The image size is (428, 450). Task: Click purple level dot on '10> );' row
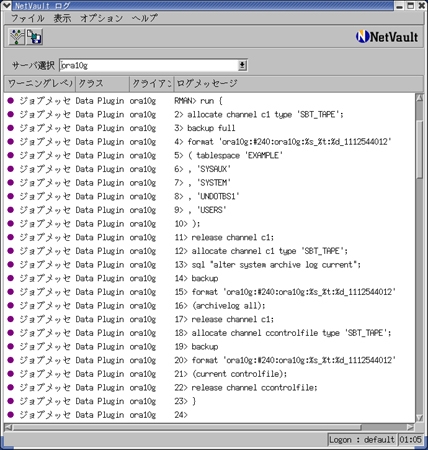[x=11, y=224]
